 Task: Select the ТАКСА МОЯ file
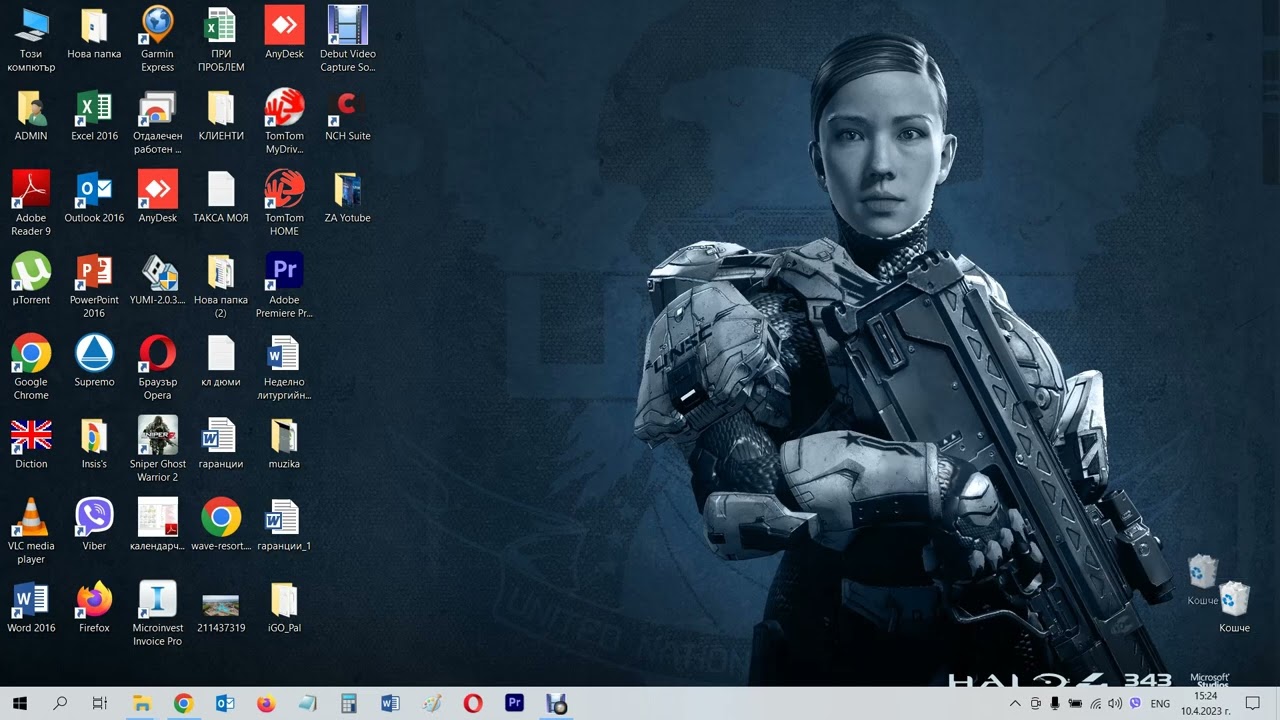tap(221, 198)
